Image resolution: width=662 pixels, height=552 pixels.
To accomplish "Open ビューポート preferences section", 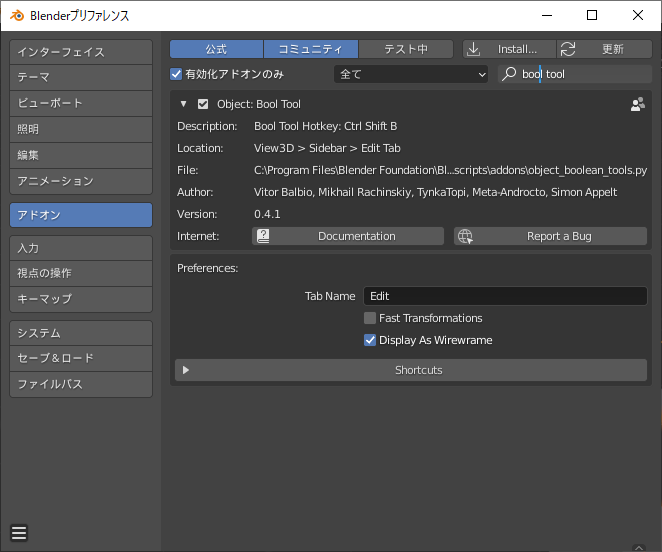I will pos(81,103).
